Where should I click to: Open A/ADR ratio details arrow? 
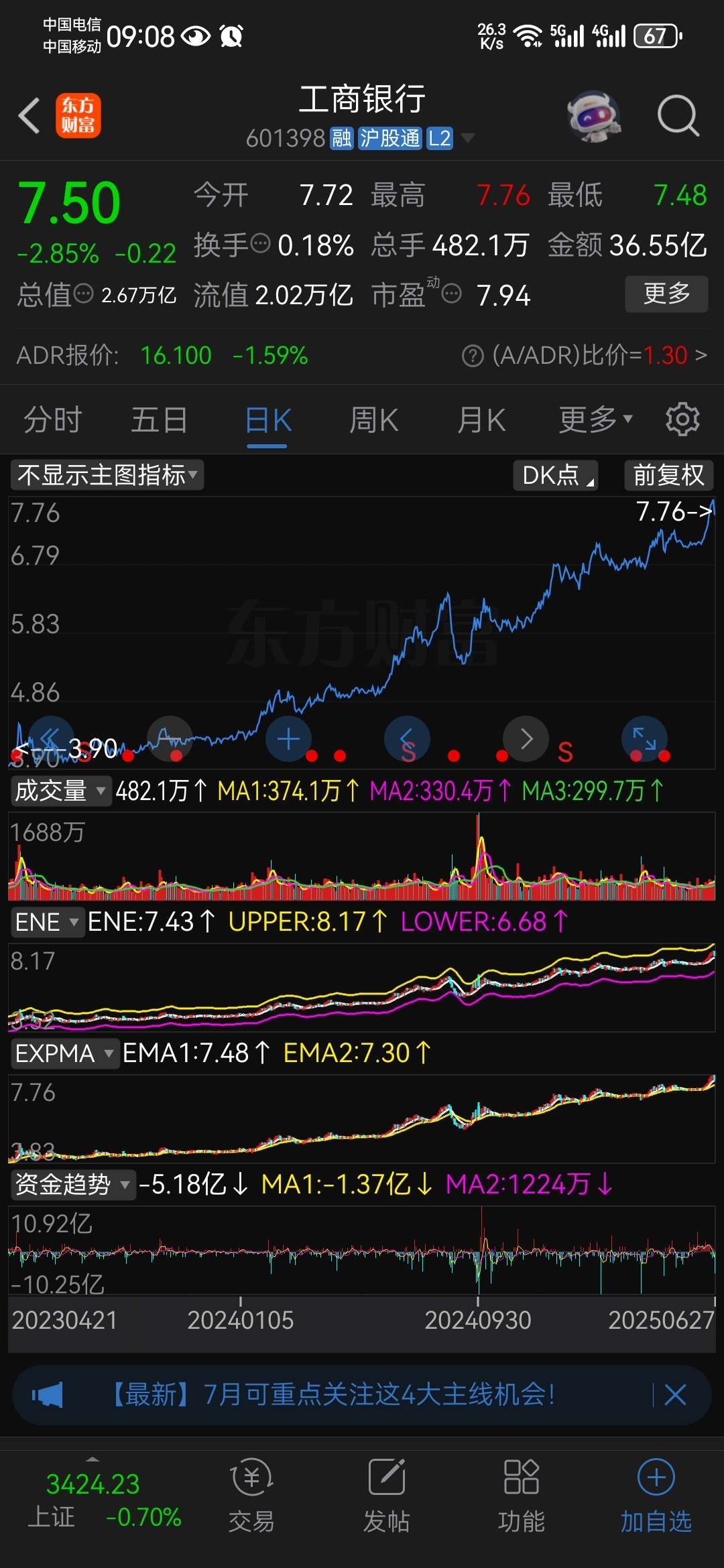tap(701, 354)
